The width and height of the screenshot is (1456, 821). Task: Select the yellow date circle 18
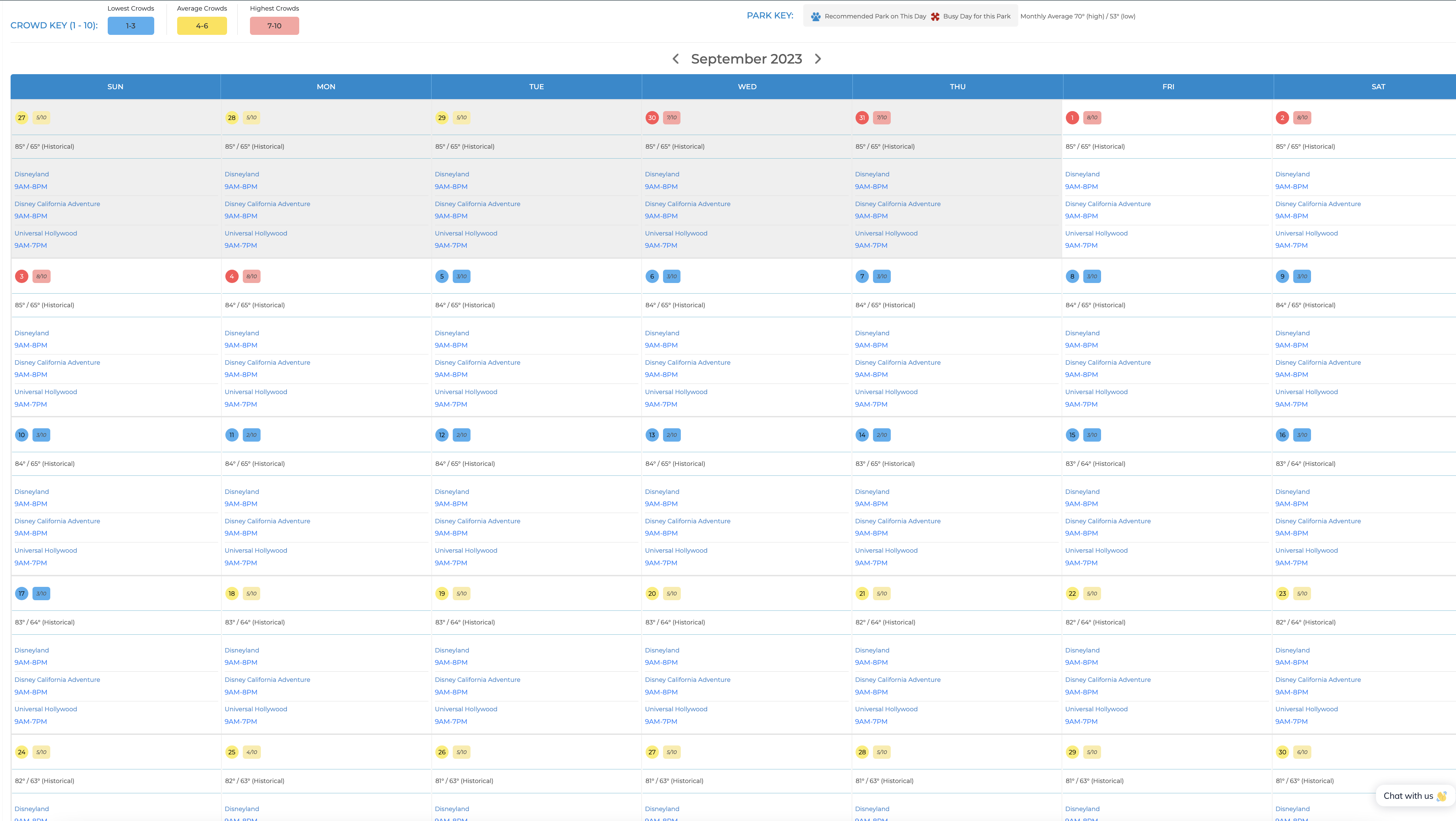[232, 593]
